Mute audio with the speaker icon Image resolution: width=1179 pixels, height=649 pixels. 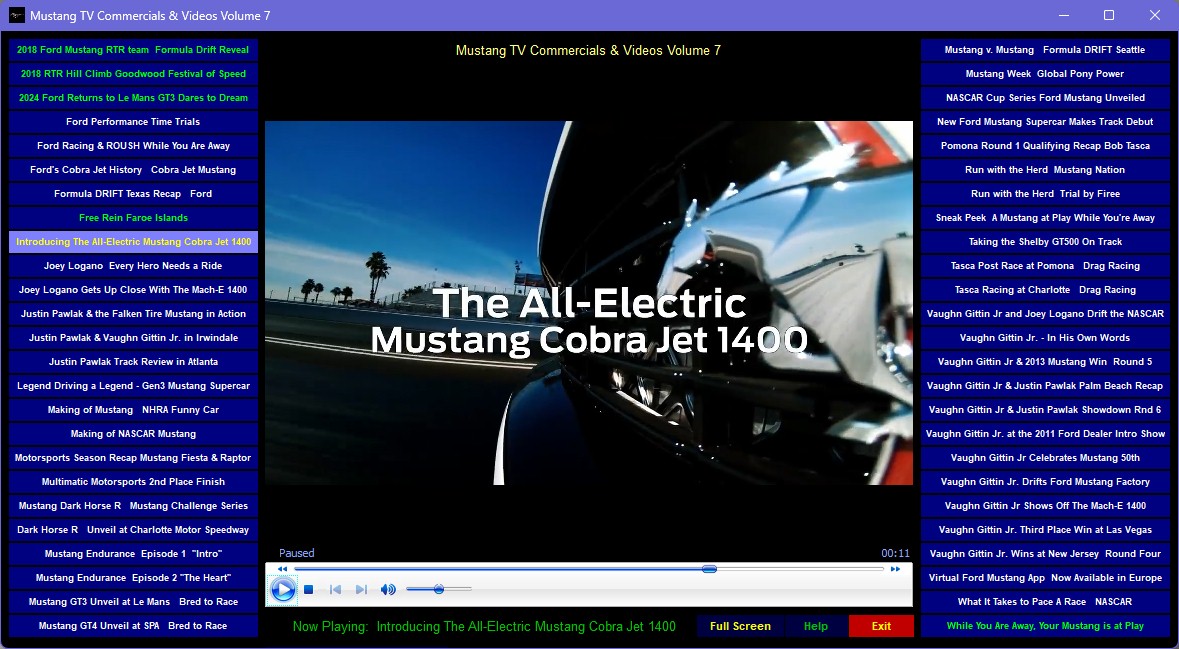388,590
